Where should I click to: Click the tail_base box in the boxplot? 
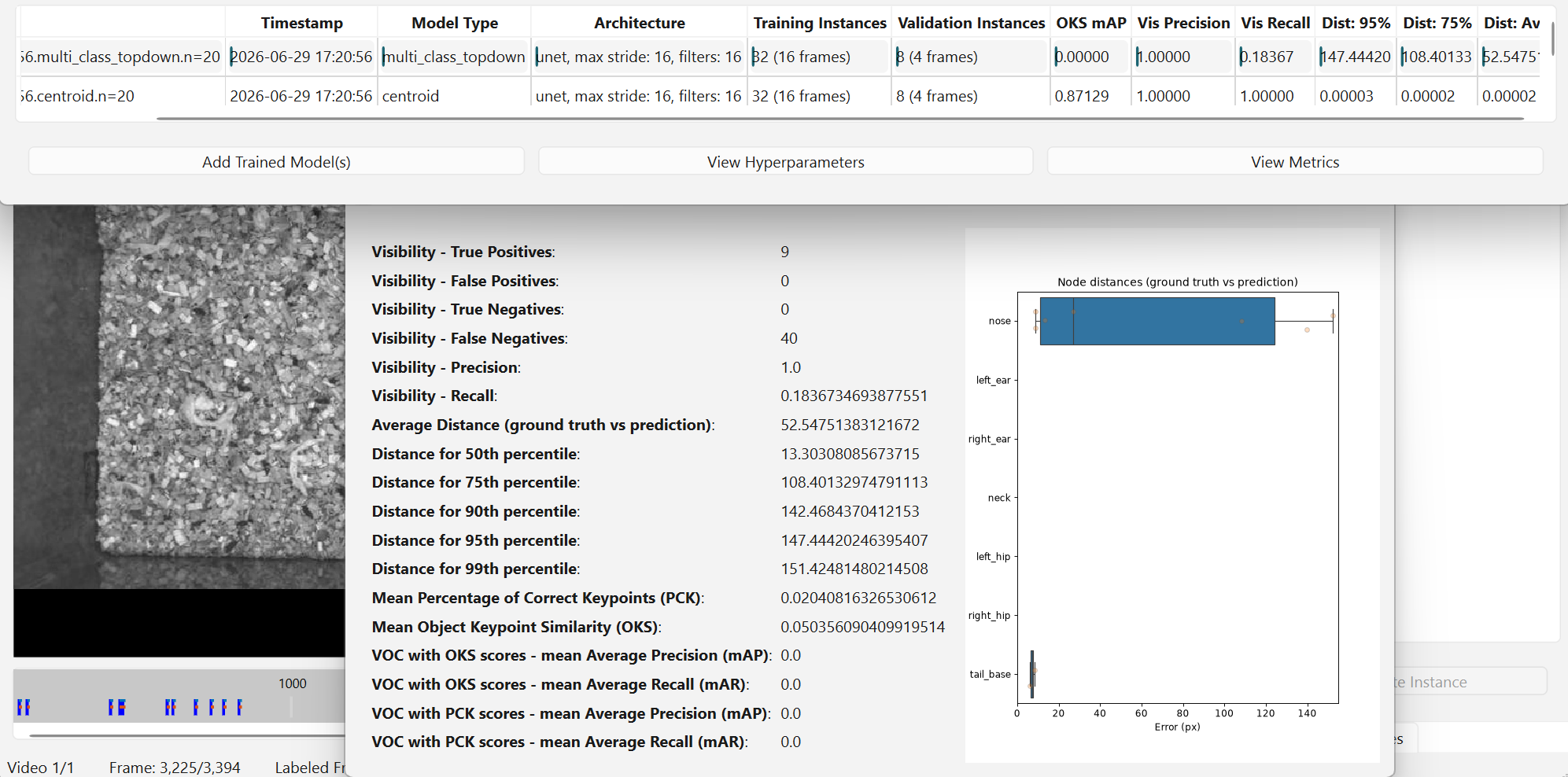pos(1032,674)
